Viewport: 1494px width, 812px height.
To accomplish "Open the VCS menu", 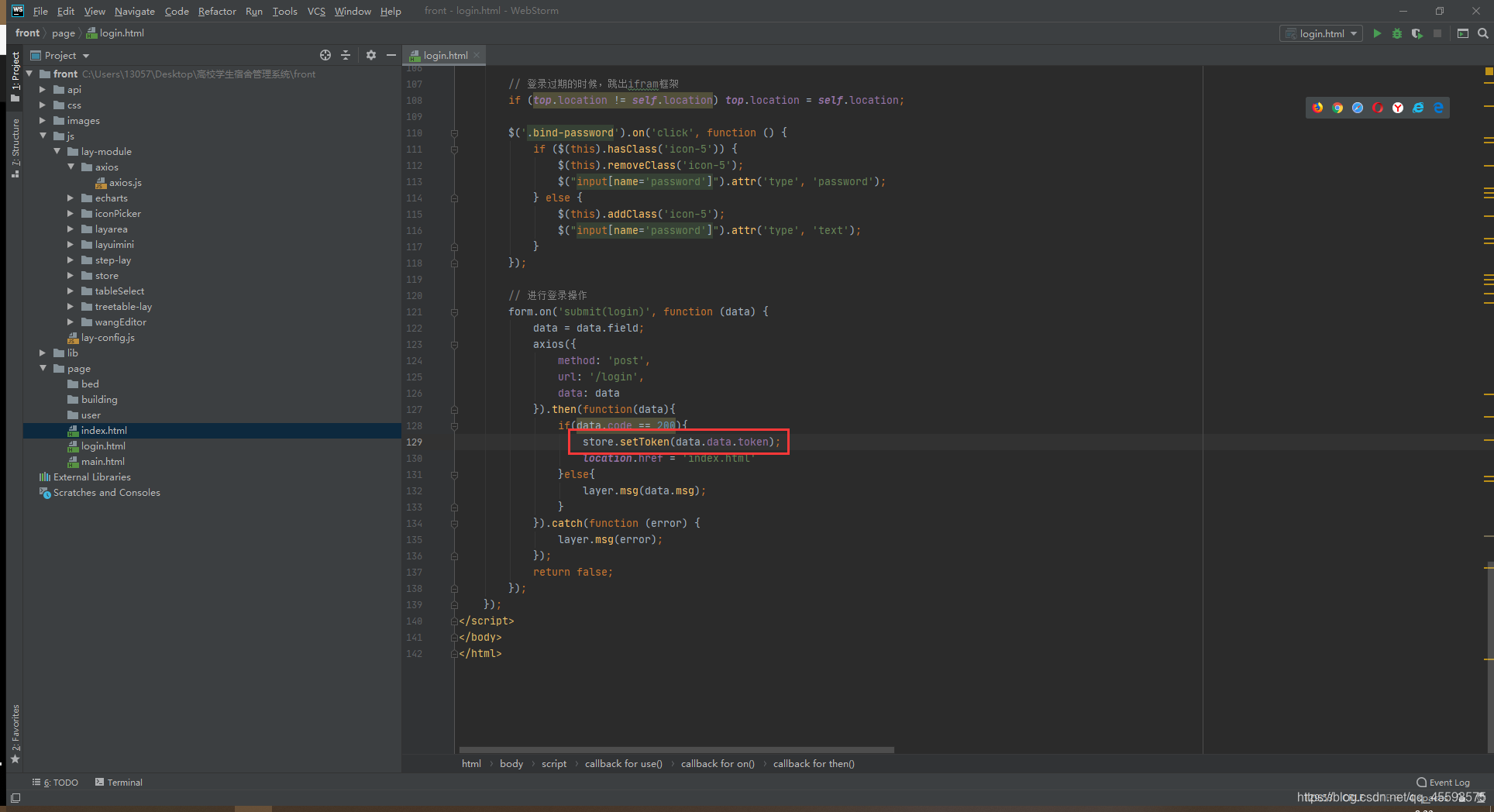I will (316, 11).
